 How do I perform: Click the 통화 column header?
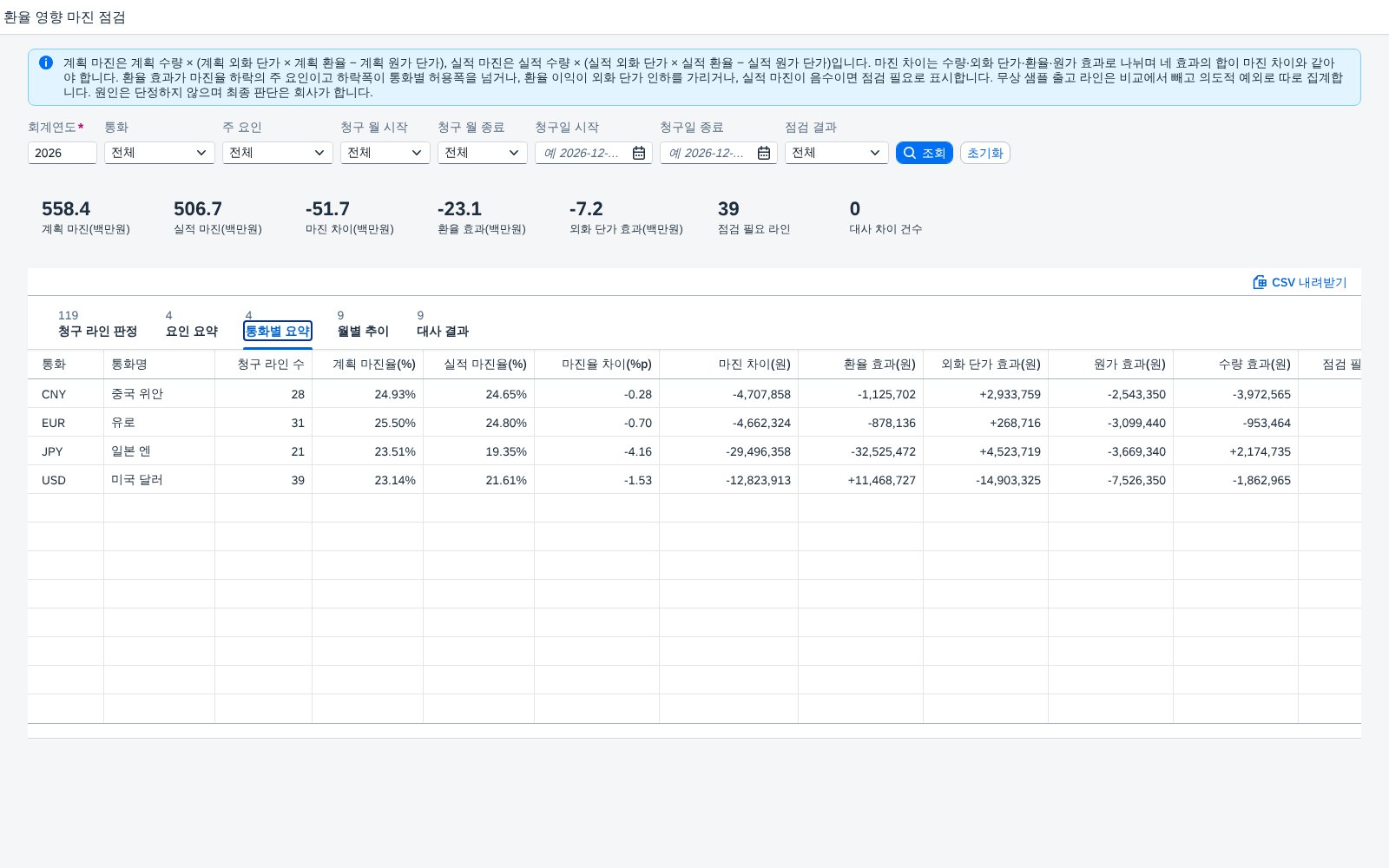pos(66,365)
